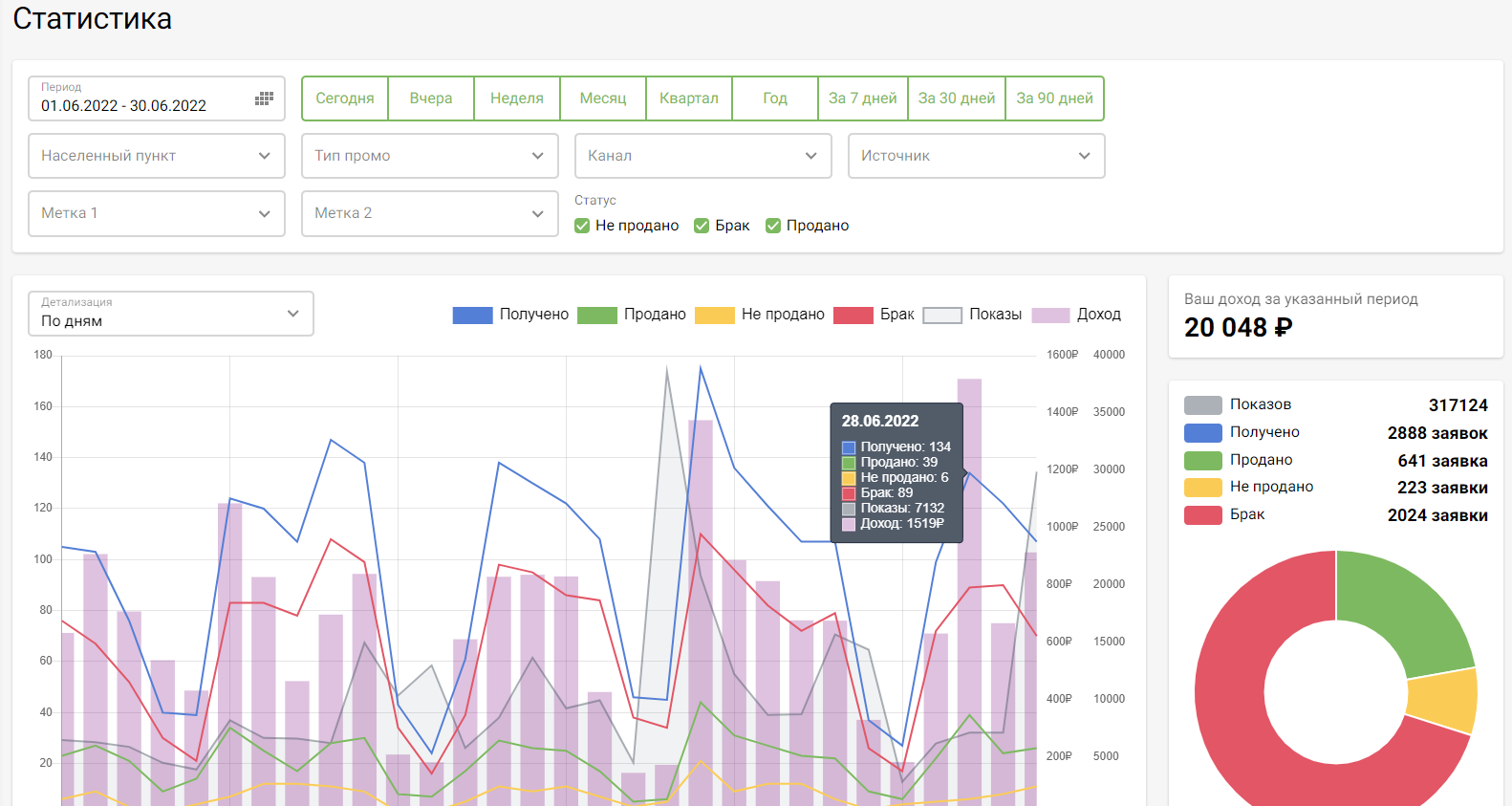
Task: Toggle the red Брак legend box
Action: (x=853, y=316)
